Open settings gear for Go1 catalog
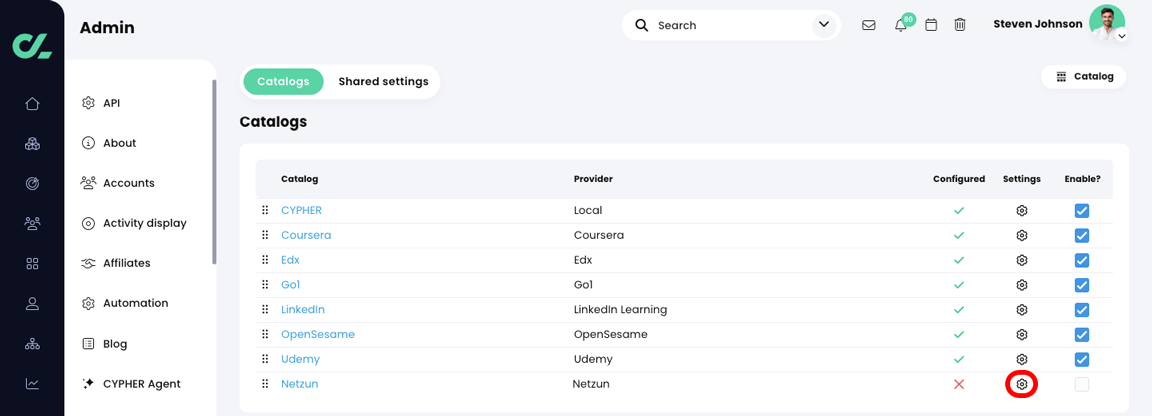The height and width of the screenshot is (416, 1152). coord(1021,285)
